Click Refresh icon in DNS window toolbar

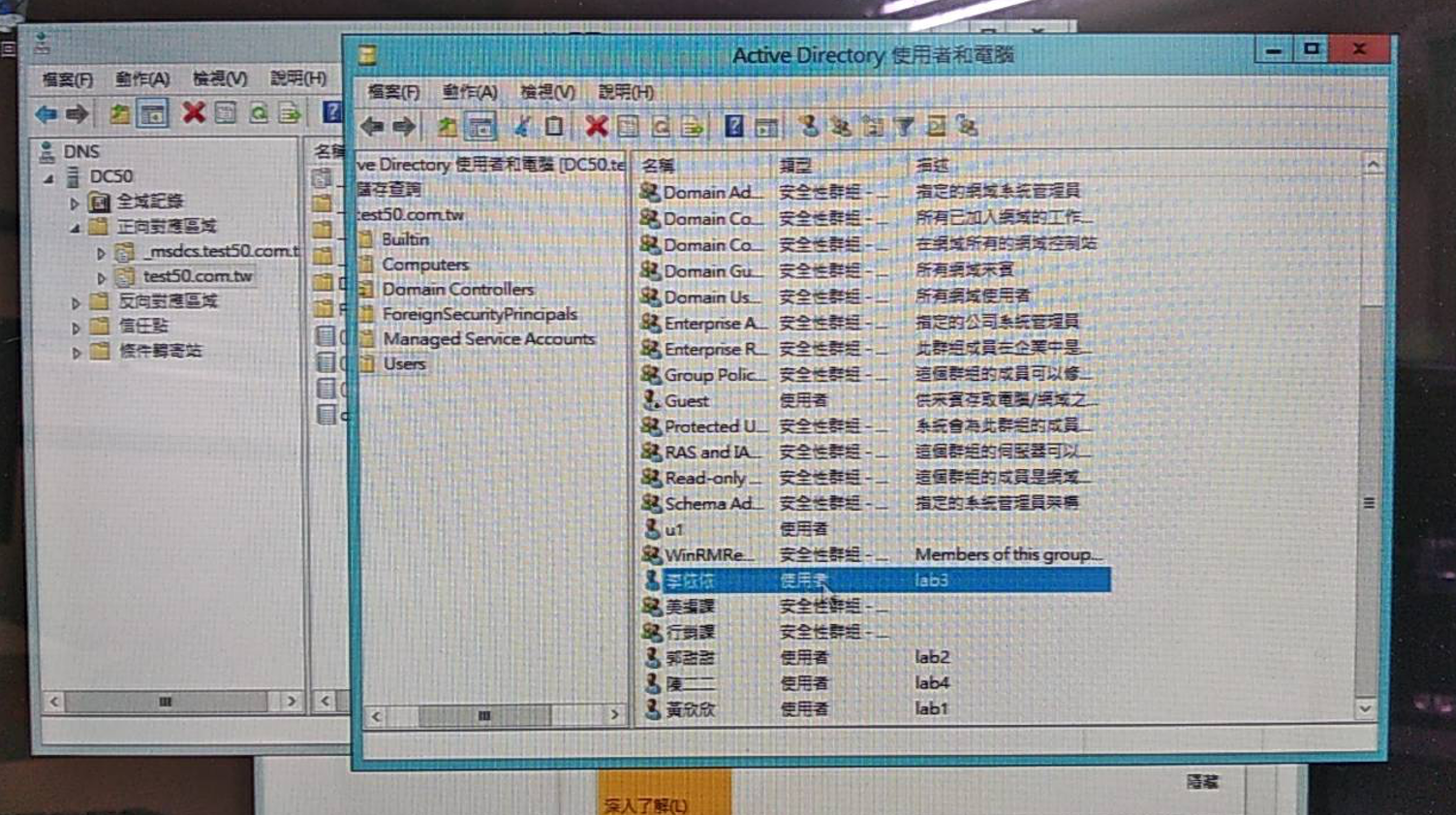click(x=259, y=113)
